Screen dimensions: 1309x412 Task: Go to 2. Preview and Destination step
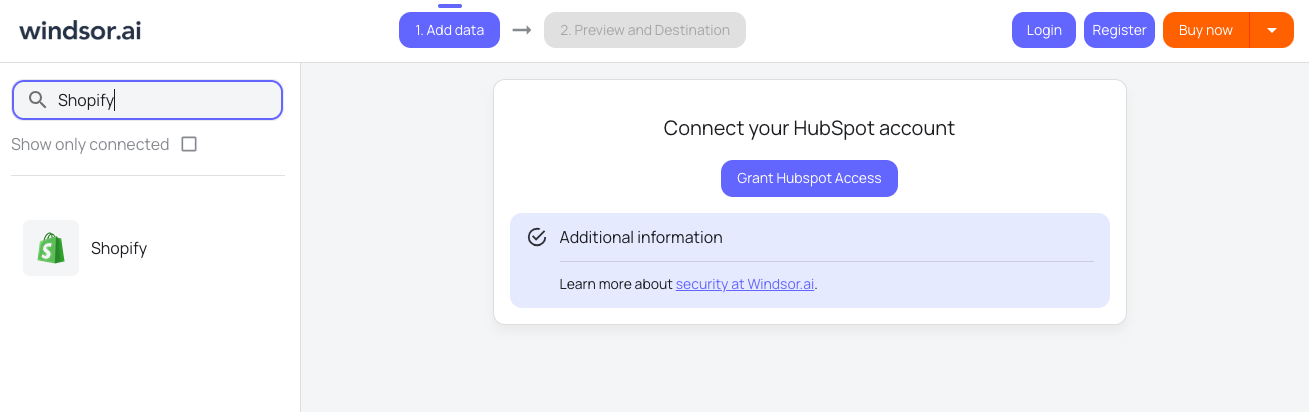[x=645, y=30]
